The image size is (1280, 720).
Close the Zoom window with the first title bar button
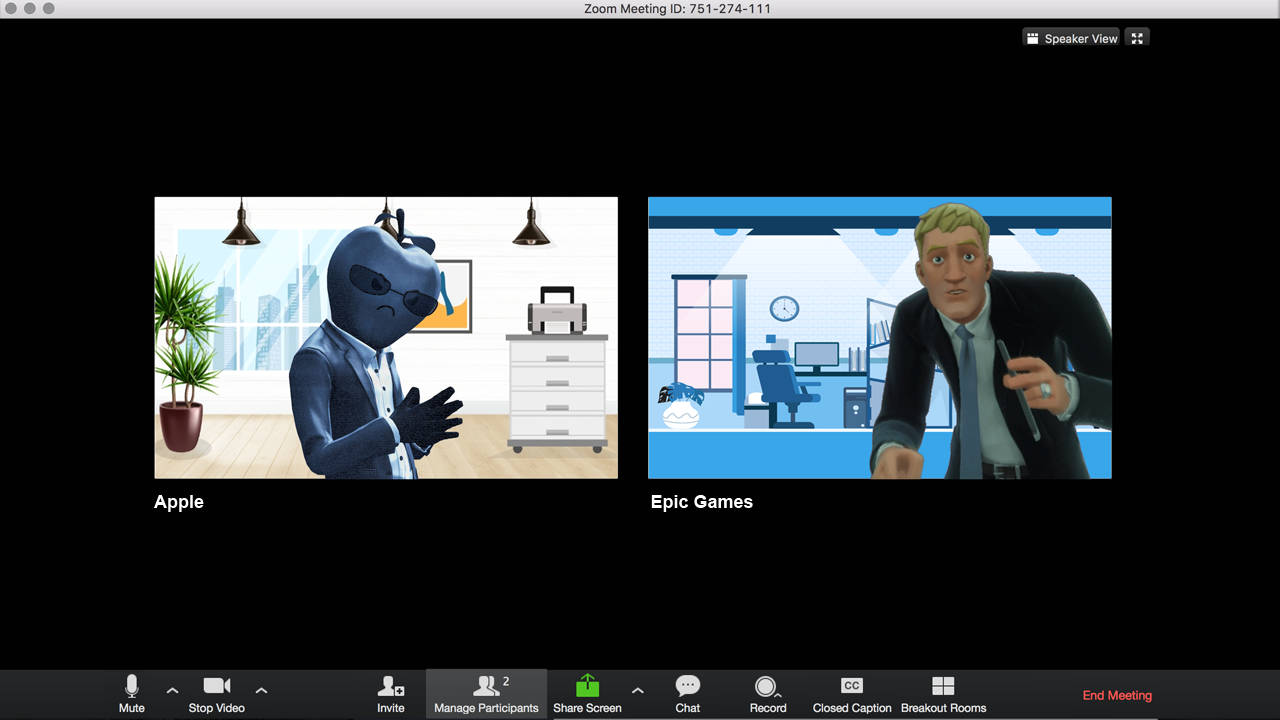tap(10, 8)
